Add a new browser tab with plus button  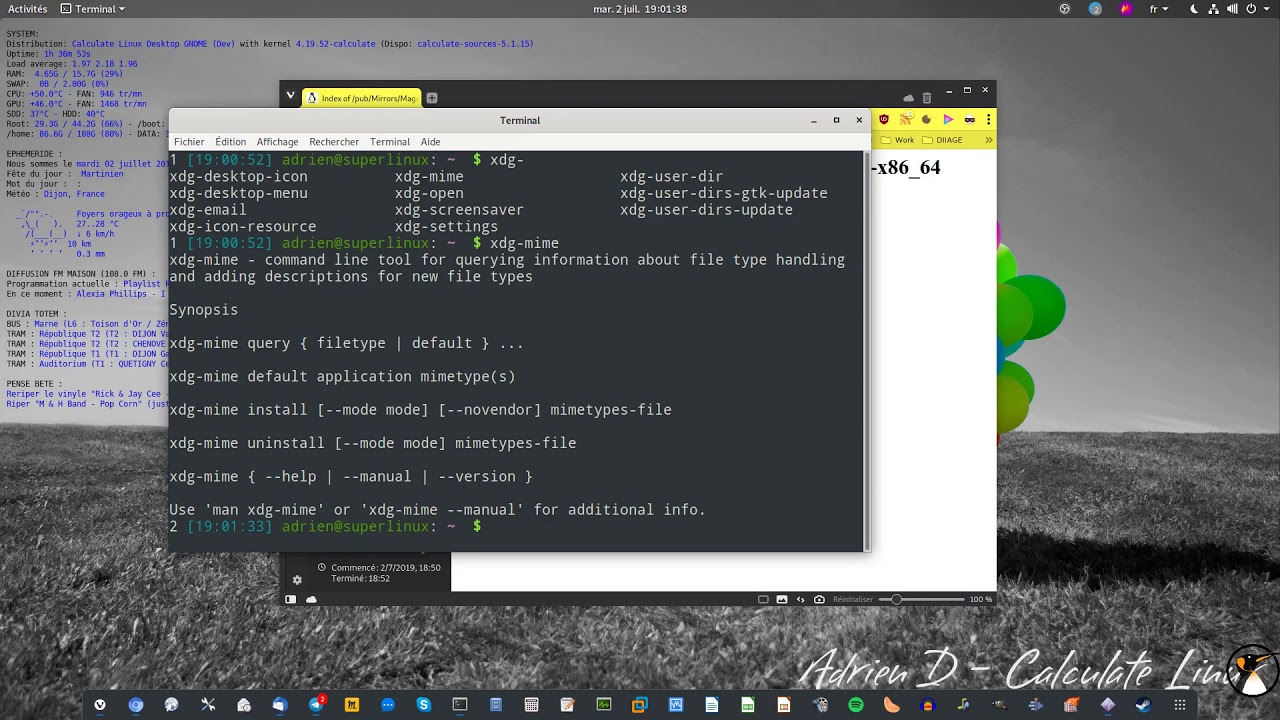coord(432,98)
